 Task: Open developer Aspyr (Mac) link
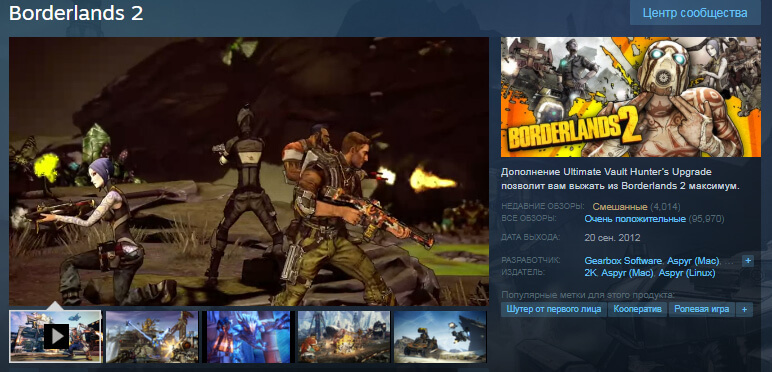click(694, 260)
